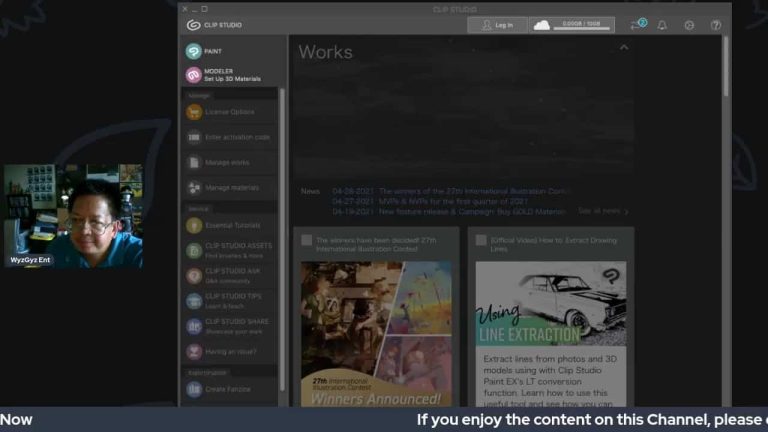
Task: Open CLIP STUDIO SHARE
Action: (x=236, y=325)
